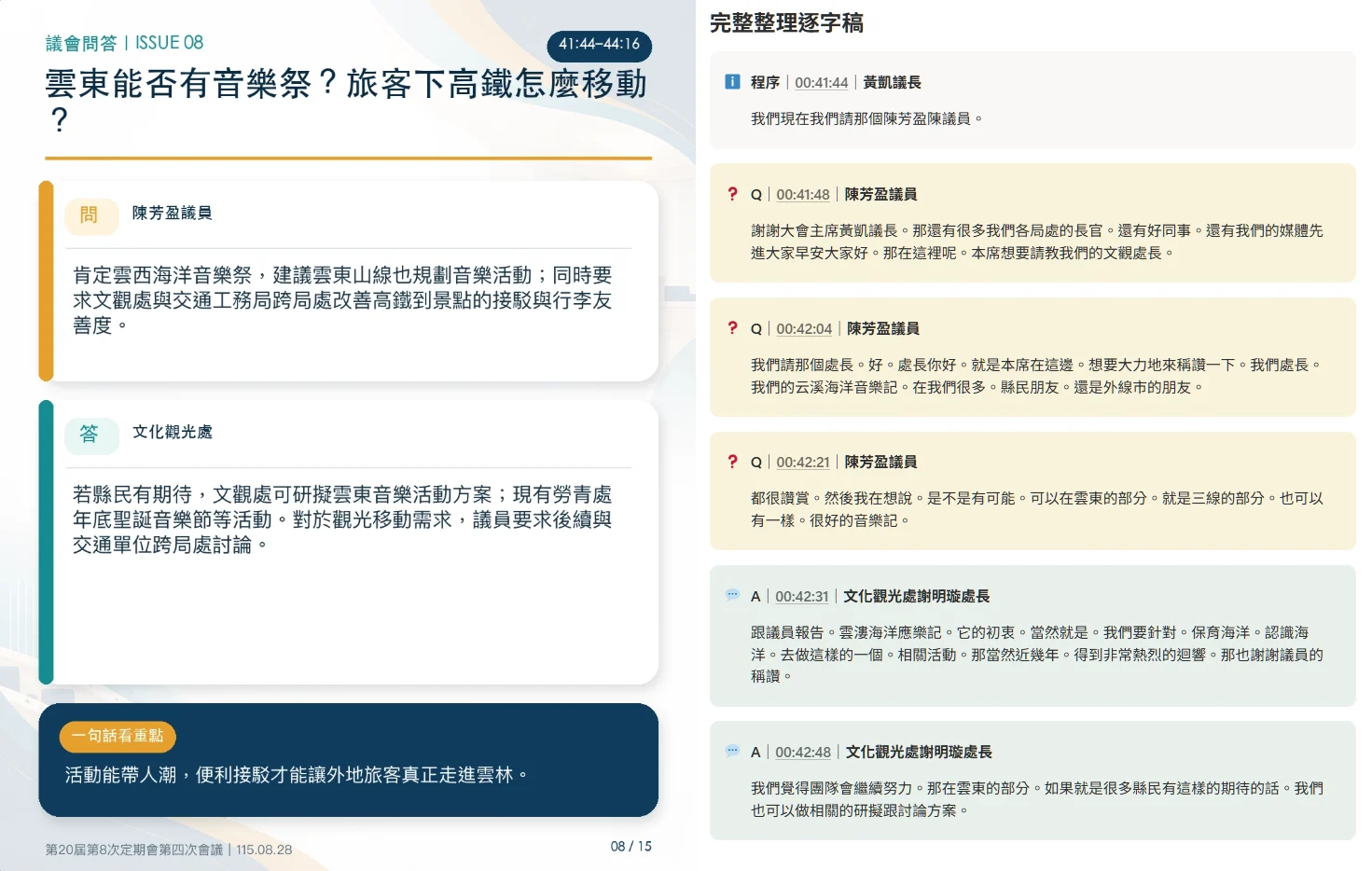Click transcript text starting 我們請那個處長
Image resolution: width=1372 pixels, height=871 pixels.
pos(1035,376)
